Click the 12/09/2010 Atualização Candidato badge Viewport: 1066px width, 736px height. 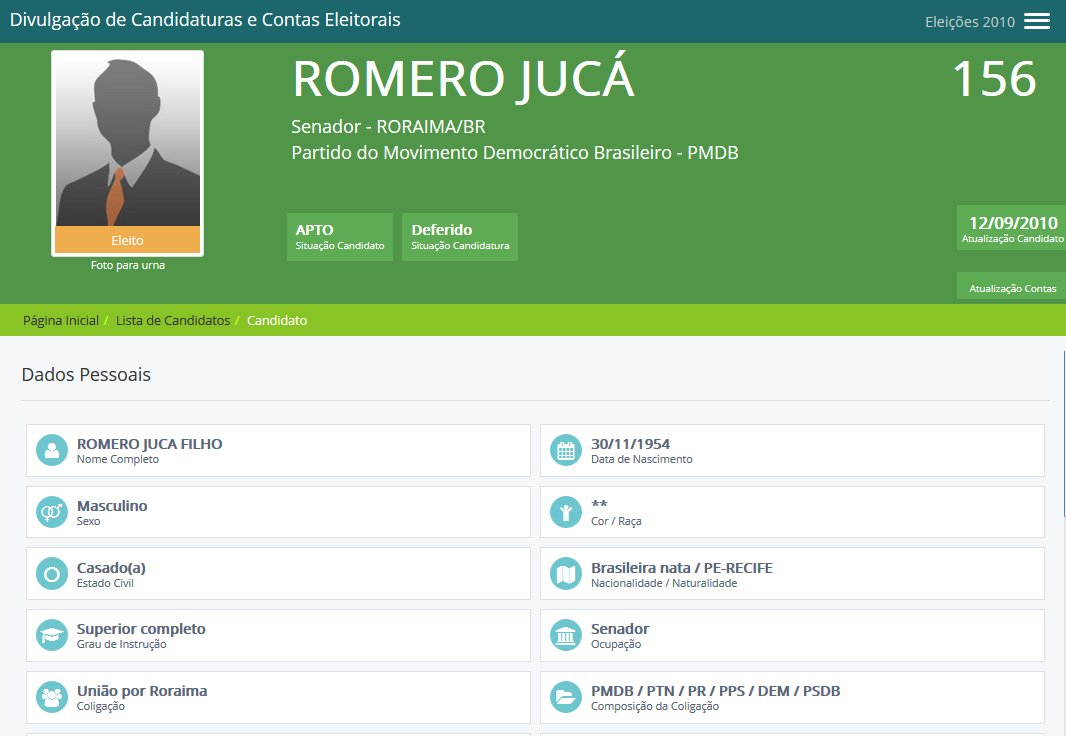[1012, 228]
